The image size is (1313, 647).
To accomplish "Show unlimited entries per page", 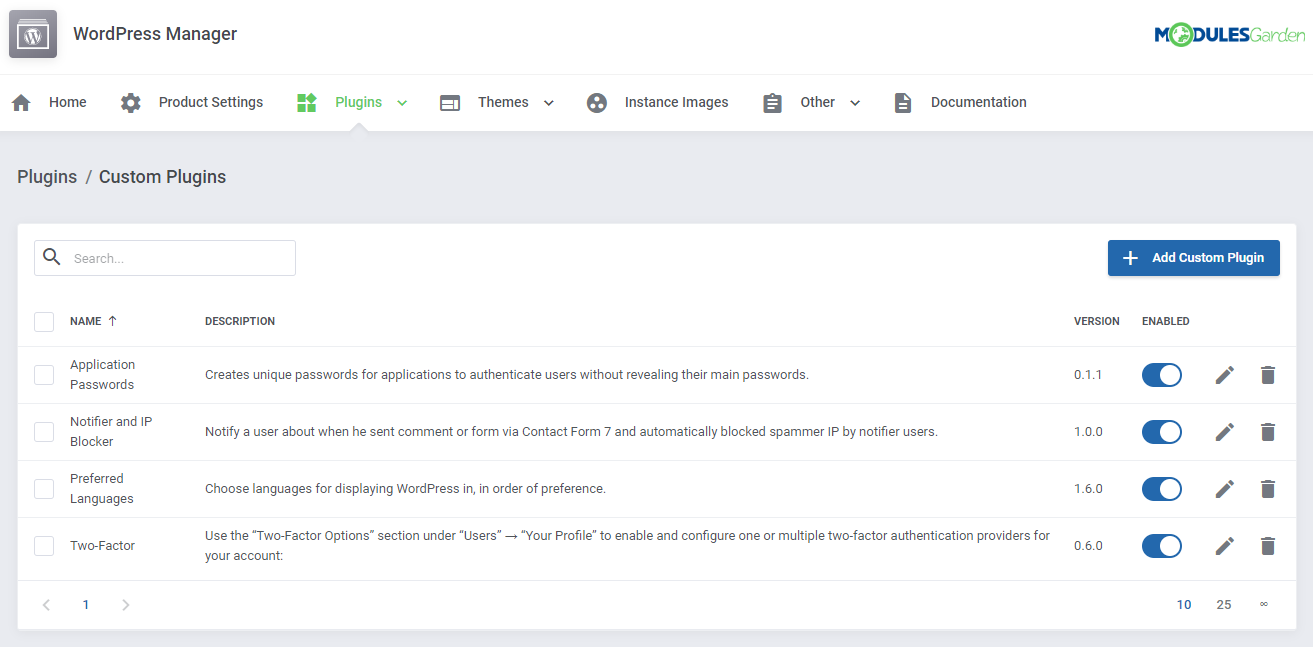I will (x=1264, y=605).
